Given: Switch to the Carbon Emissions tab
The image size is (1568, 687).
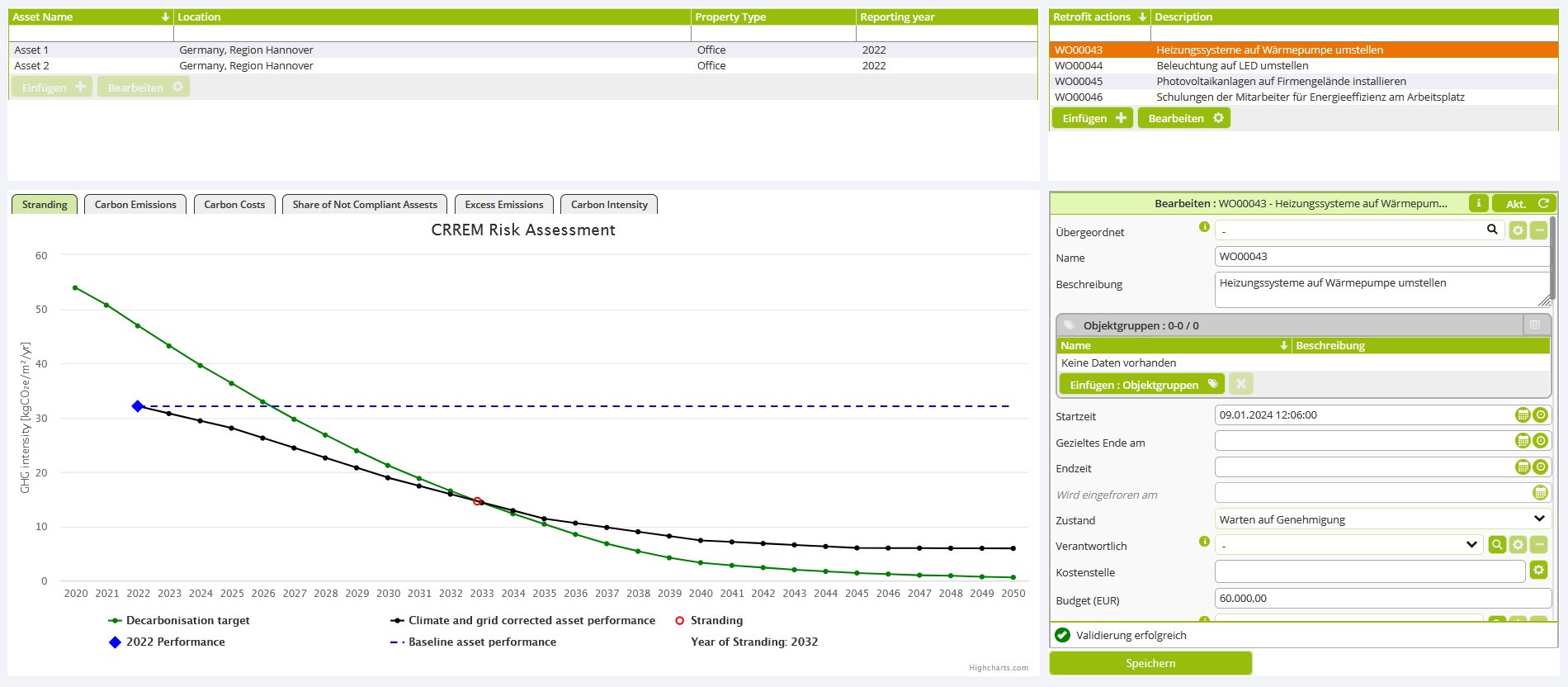Looking at the screenshot, I should click(135, 205).
